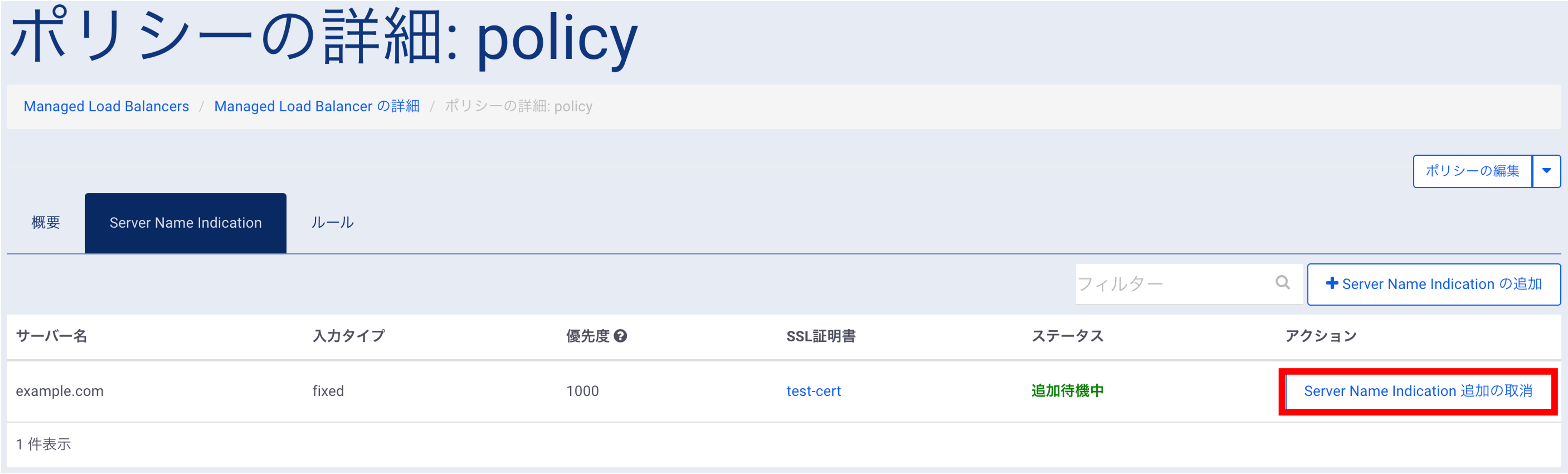1568x474 pixels.
Task: Select the example.com row server name
Action: click(x=60, y=391)
